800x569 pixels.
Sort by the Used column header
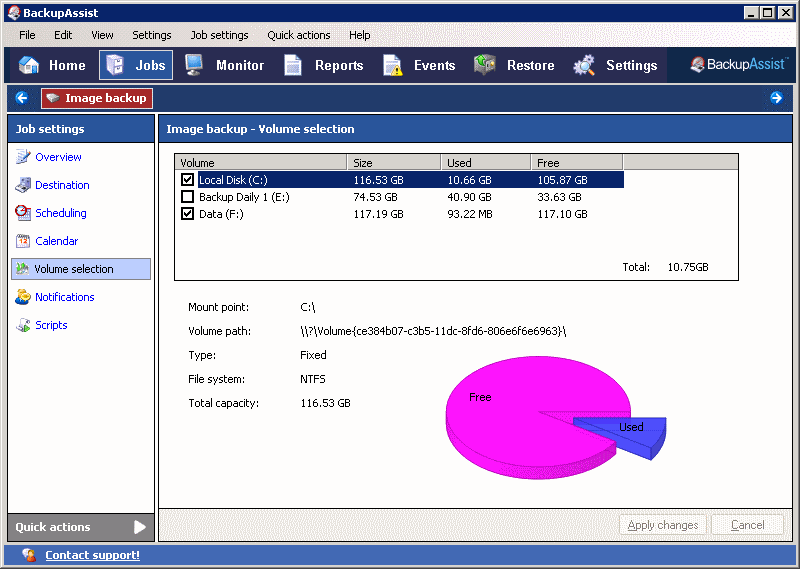point(486,162)
